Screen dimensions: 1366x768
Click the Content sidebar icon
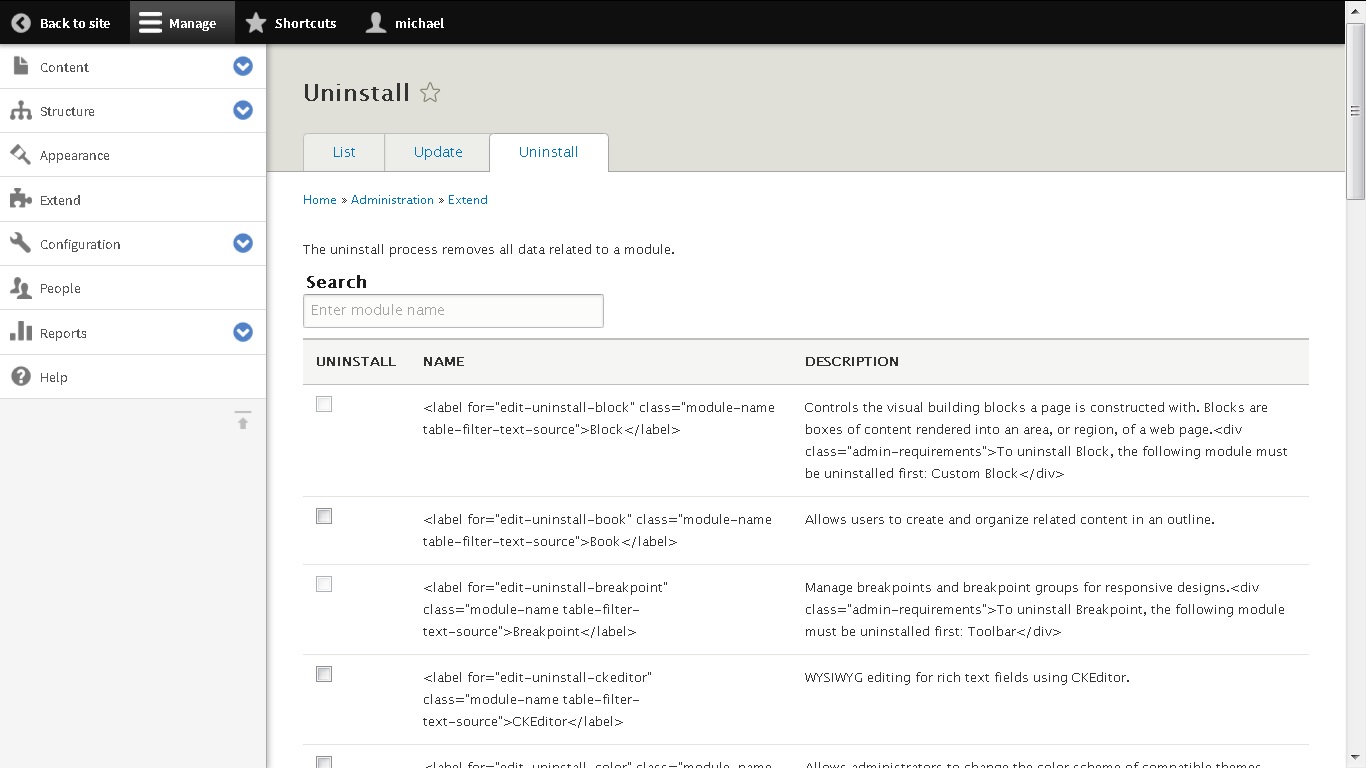coord(20,66)
